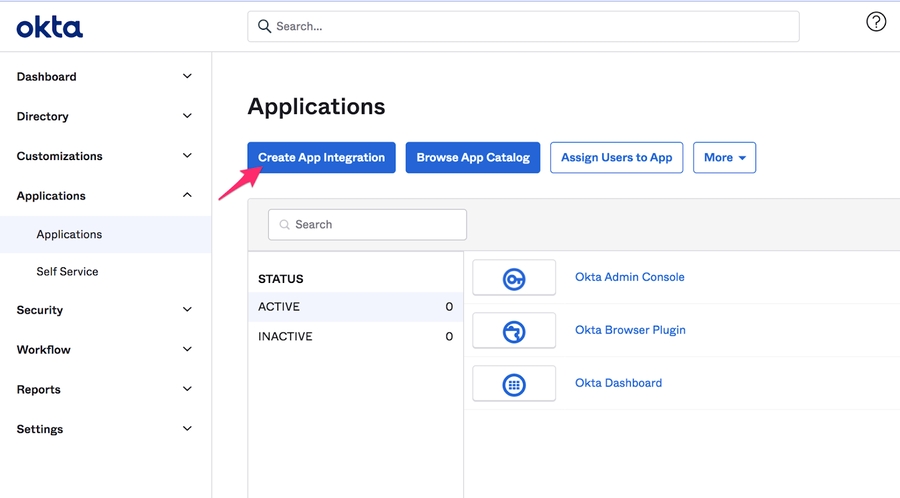Expand the Directory sidebar section
The width and height of the screenshot is (900, 498).
tap(187, 117)
